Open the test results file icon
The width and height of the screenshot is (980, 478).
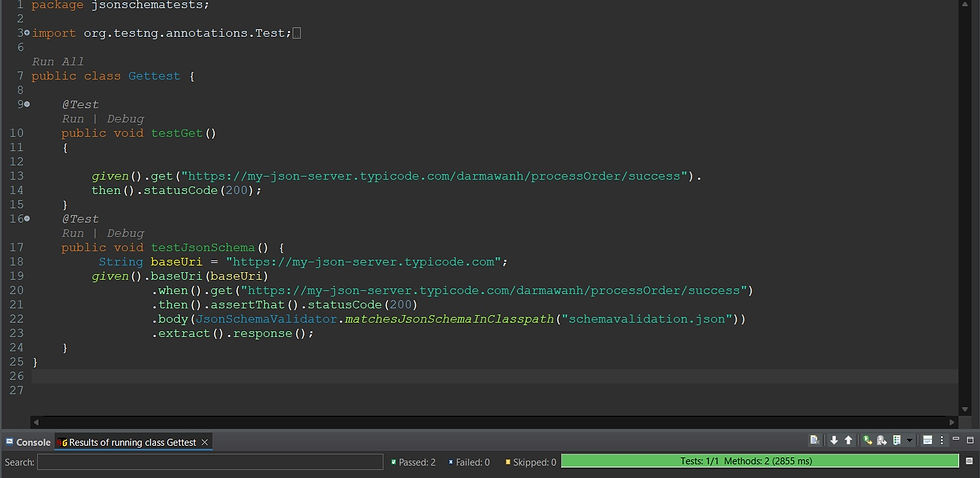tap(815, 440)
